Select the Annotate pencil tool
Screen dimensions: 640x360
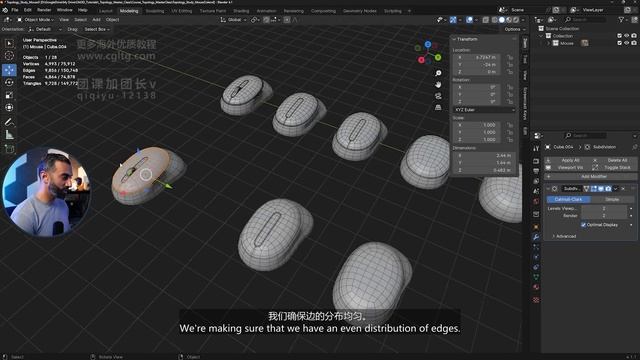point(9,122)
